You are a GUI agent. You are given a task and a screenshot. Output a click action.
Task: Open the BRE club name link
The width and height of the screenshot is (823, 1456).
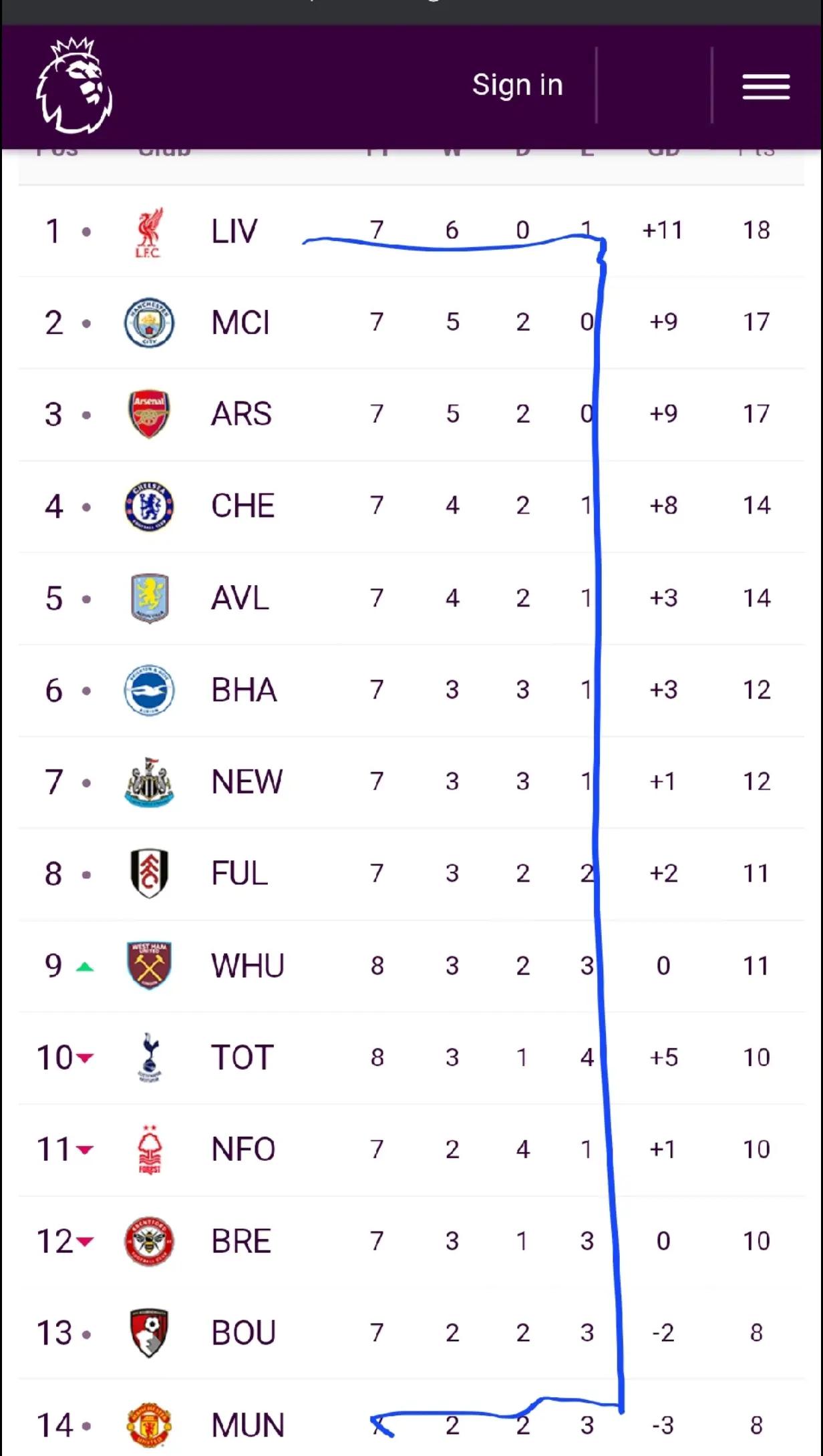click(241, 1242)
